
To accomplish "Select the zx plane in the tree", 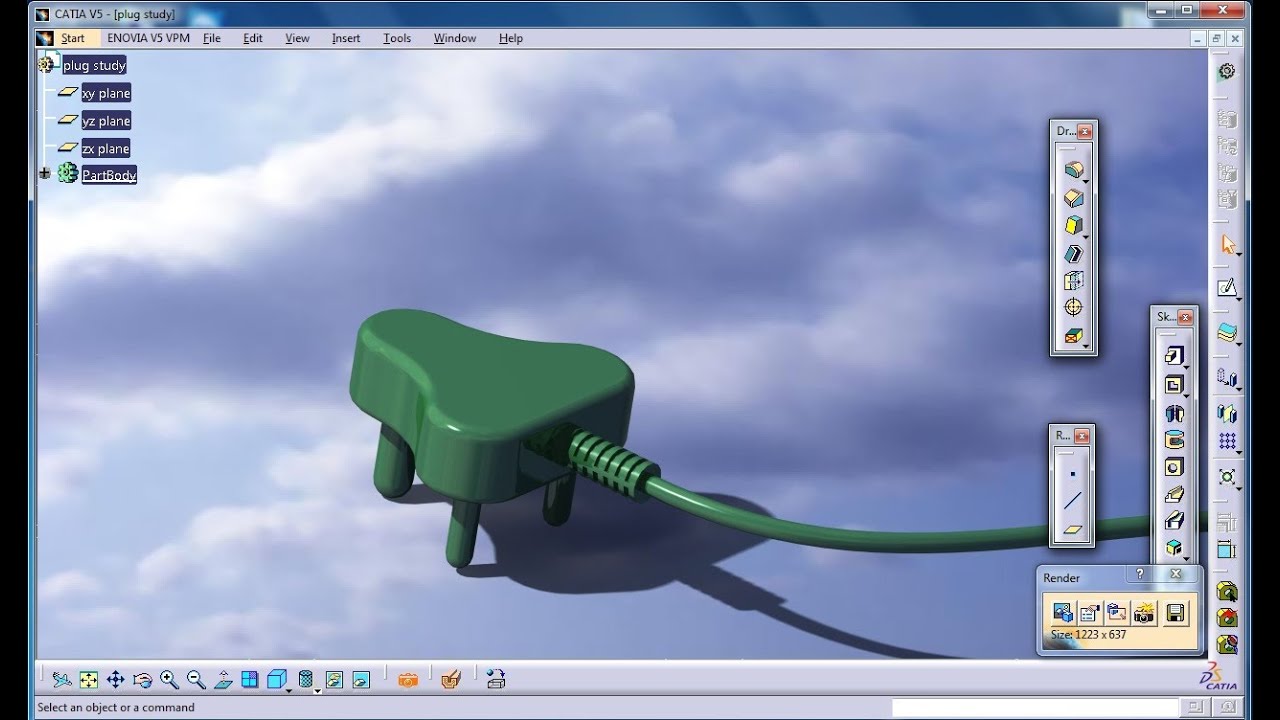I will 106,149.
